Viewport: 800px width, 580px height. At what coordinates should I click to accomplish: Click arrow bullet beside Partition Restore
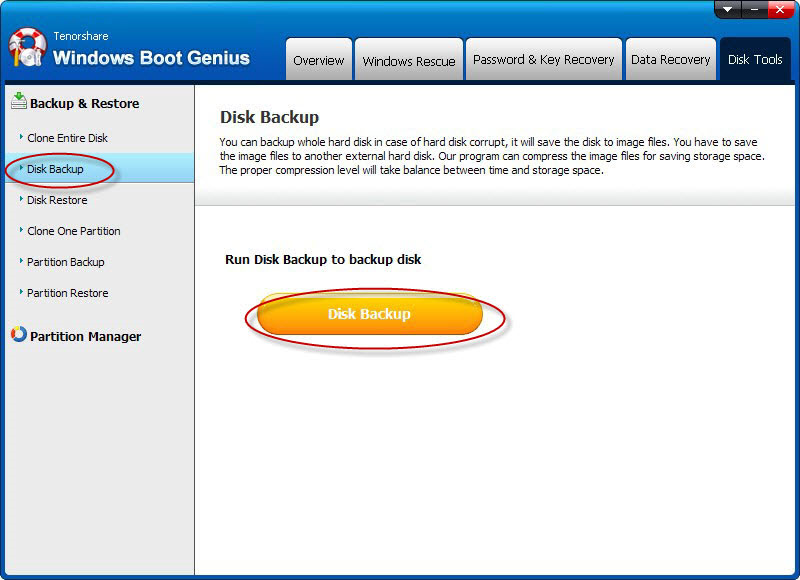[x=20, y=292]
